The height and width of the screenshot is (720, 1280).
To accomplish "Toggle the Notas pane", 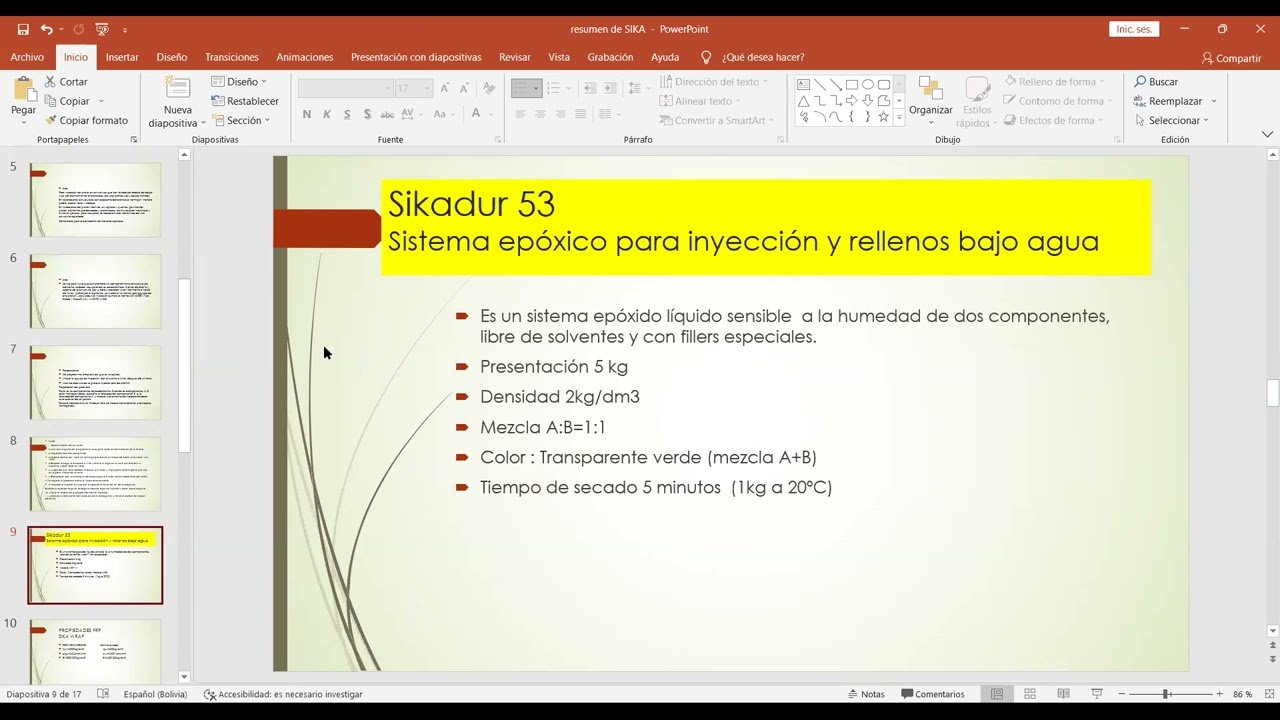I will click(x=866, y=694).
